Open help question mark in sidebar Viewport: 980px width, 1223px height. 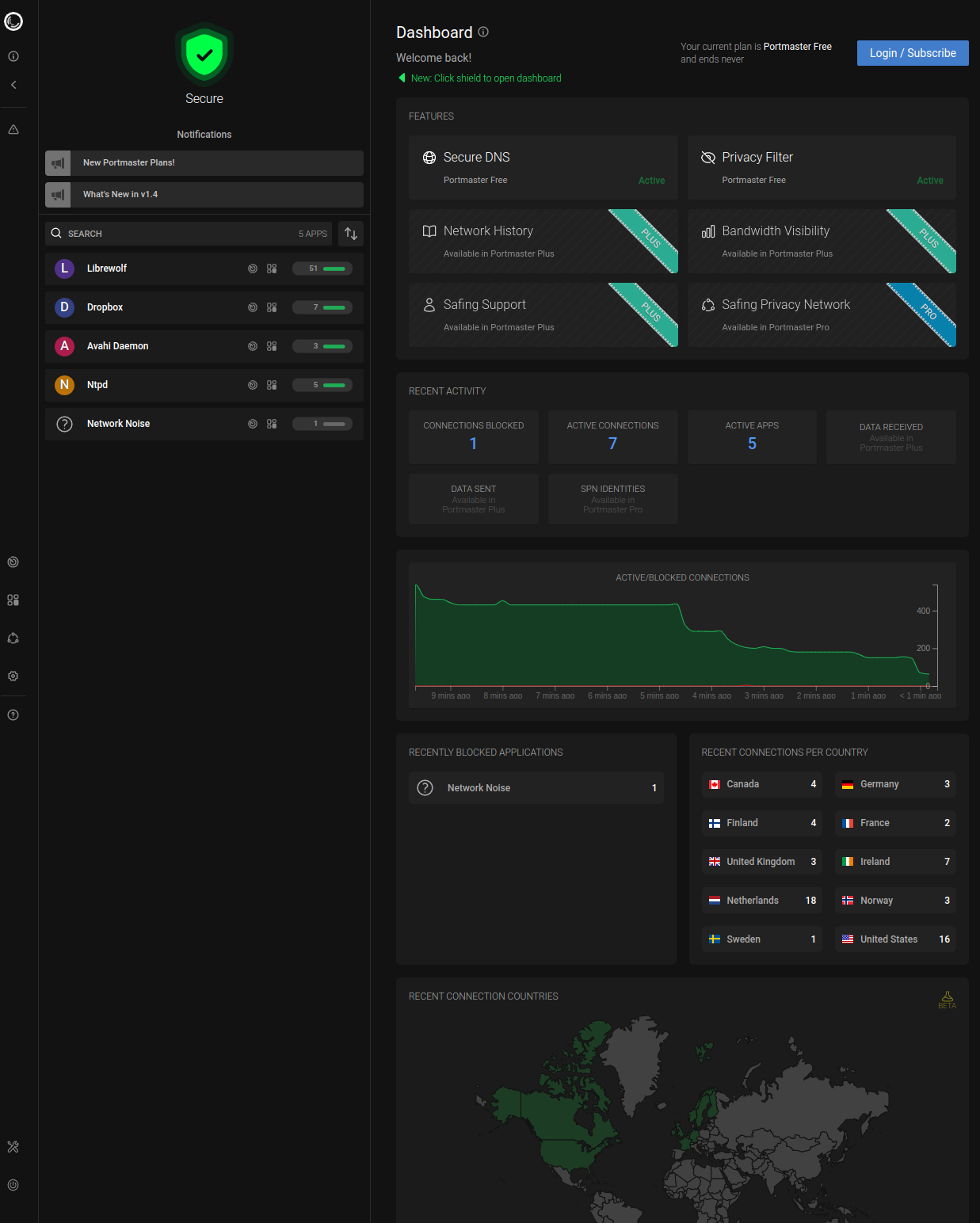tap(13, 715)
